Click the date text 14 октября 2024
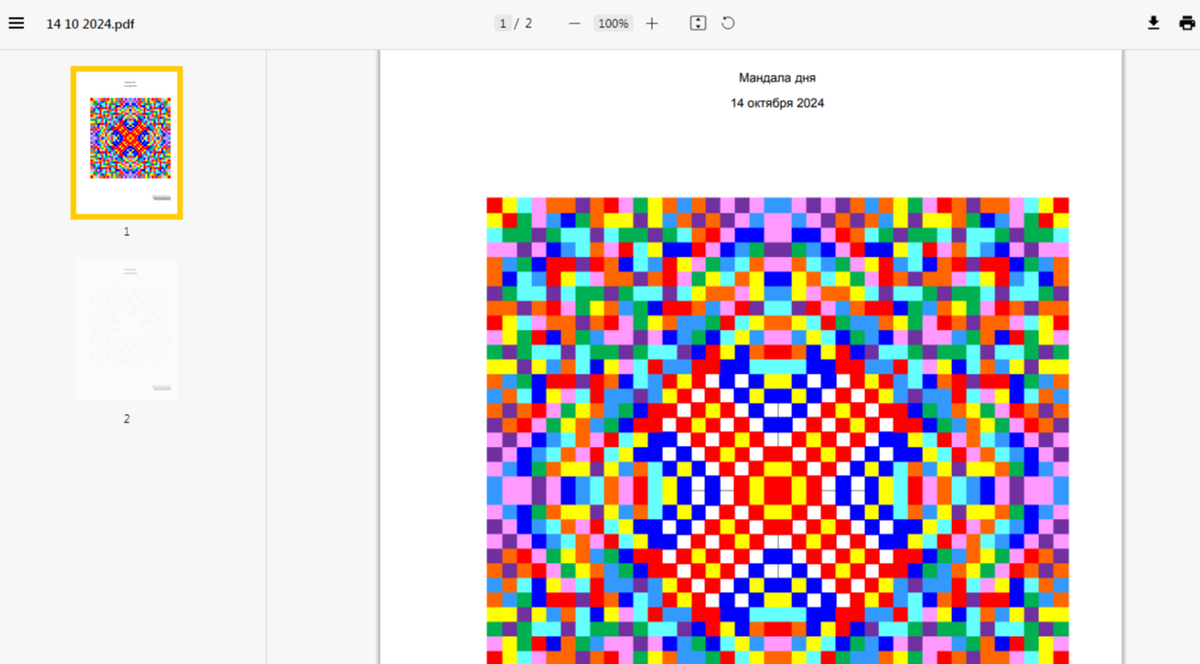1200x664 pixels. coord(777,102)
